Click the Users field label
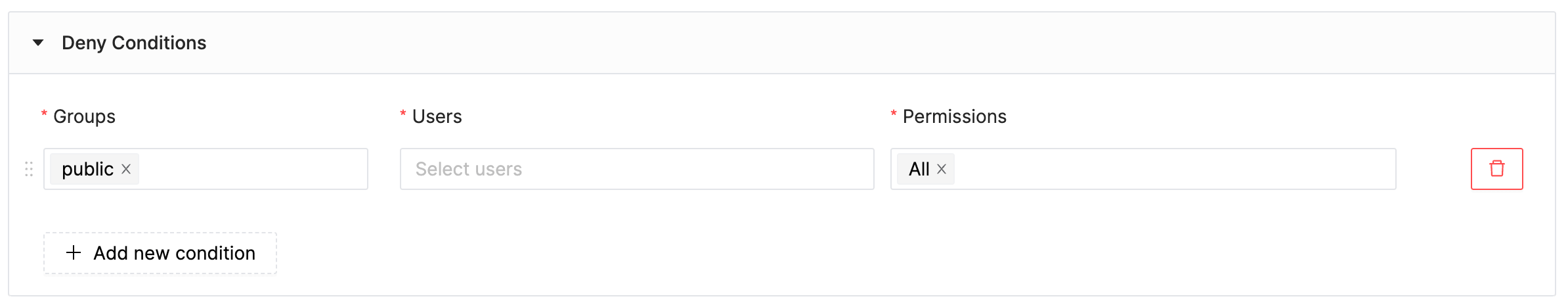 [x=437, y=116]
